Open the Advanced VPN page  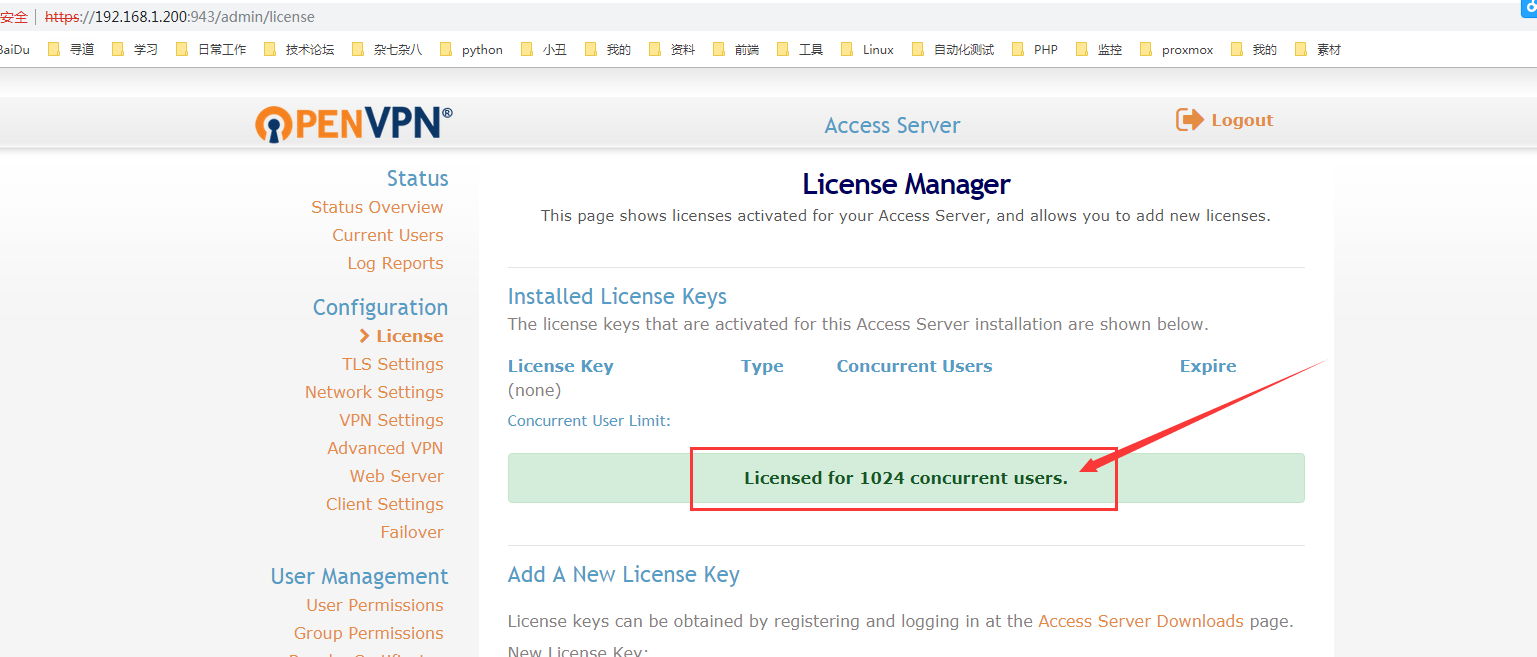coord(385,448)
